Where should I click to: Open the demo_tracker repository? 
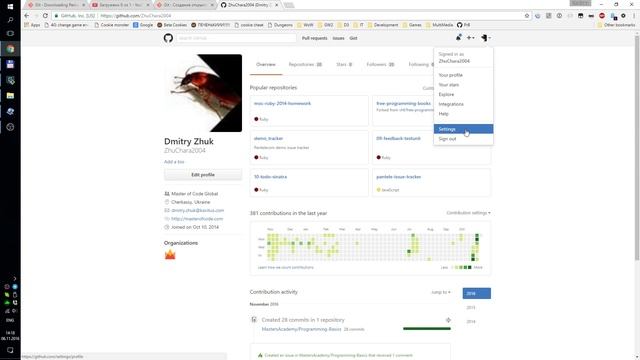(x=268, y=138)
